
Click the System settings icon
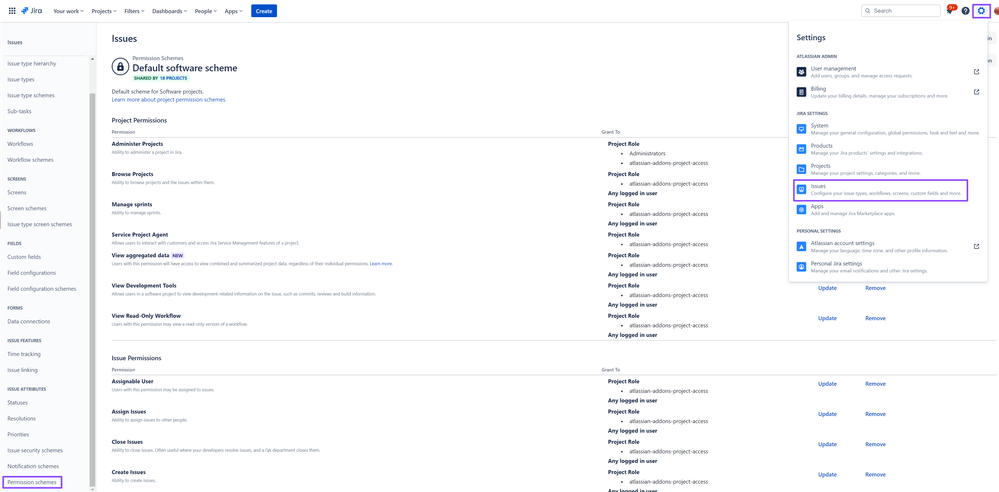801,129
